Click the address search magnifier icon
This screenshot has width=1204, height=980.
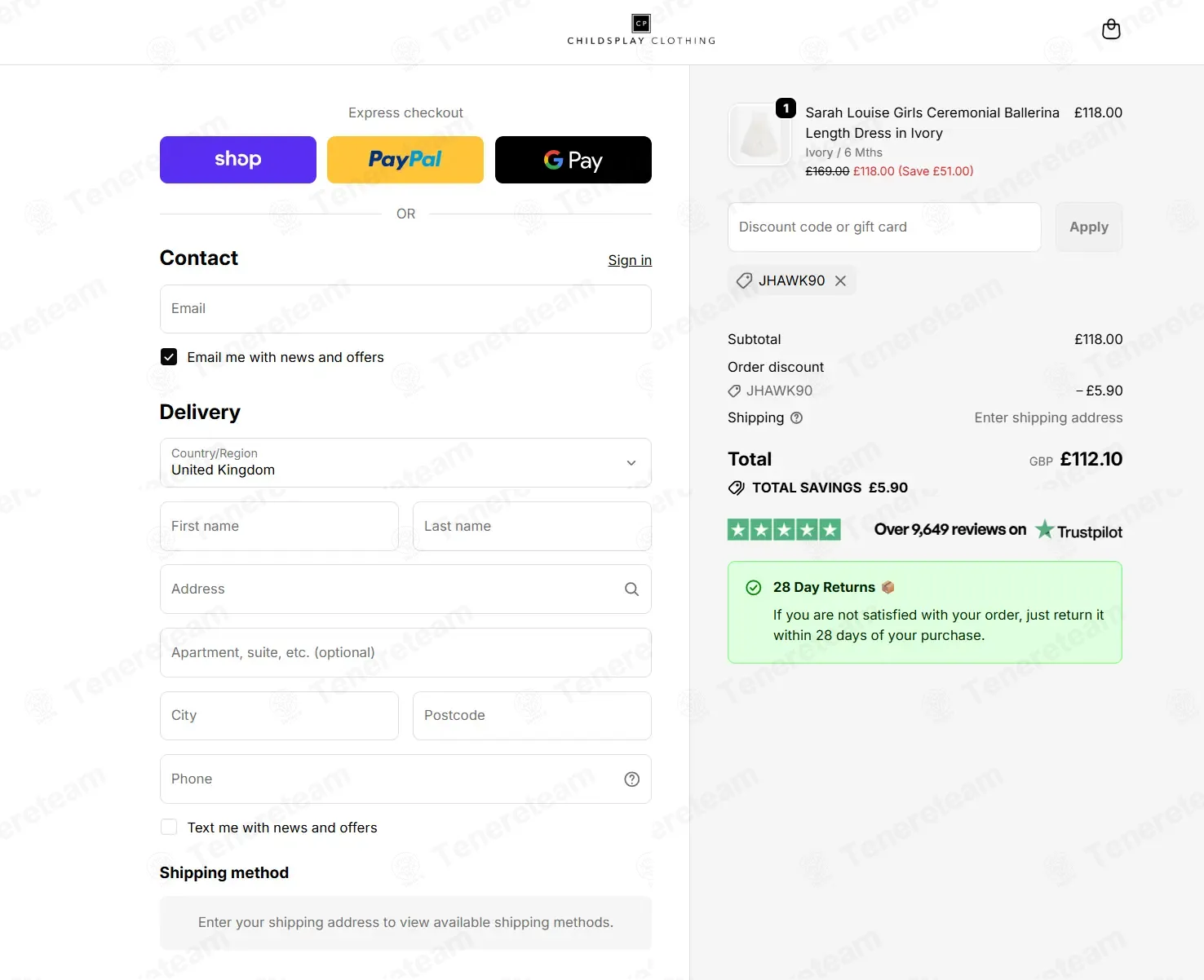(x=631, y=589)
